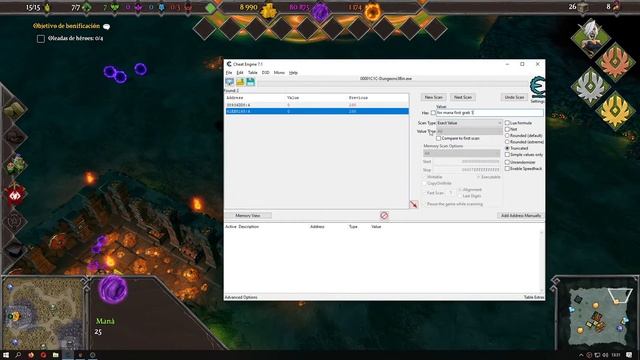Click into the scan Value input field

[x=490, y=113]
